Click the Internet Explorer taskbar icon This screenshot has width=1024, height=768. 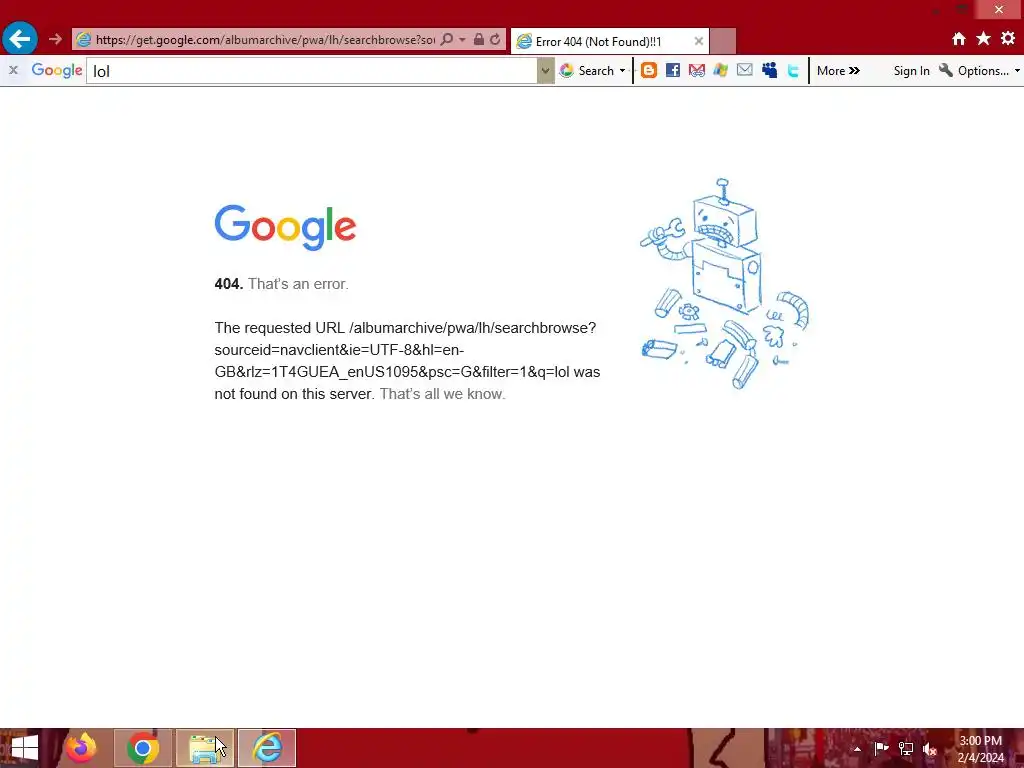[x=267, y=748]
